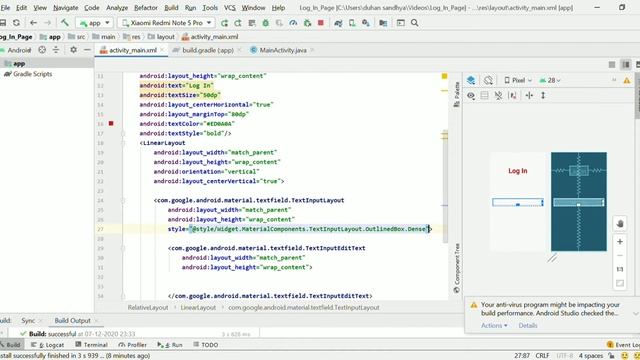Open the API 28 version dropdown

point(550,80)
